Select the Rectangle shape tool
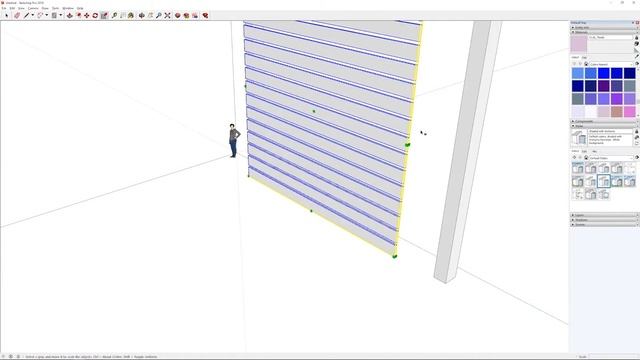Screen dimensions: 640x360 [x=54, y=15]
